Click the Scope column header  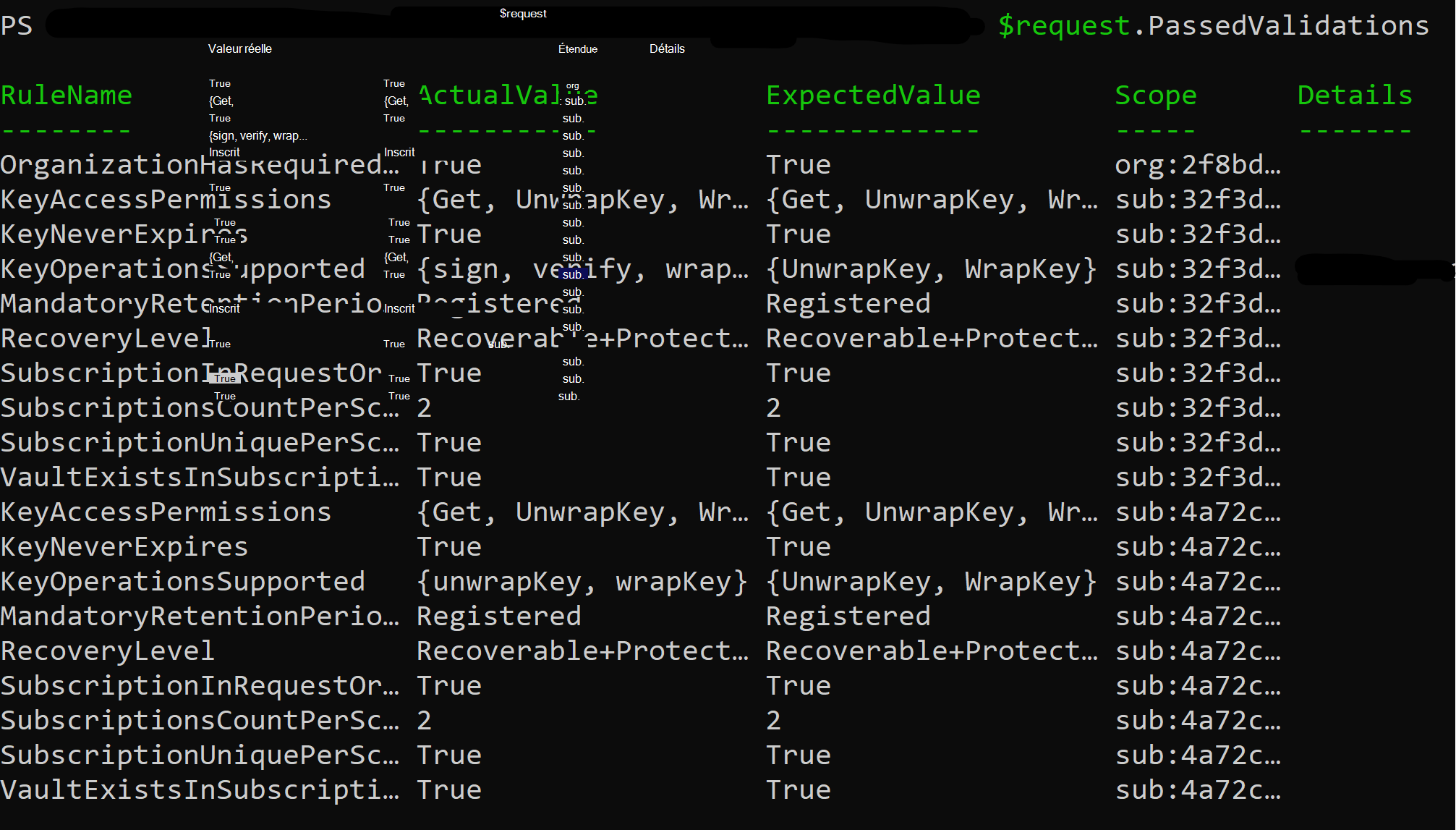[x=1155, y=96]
